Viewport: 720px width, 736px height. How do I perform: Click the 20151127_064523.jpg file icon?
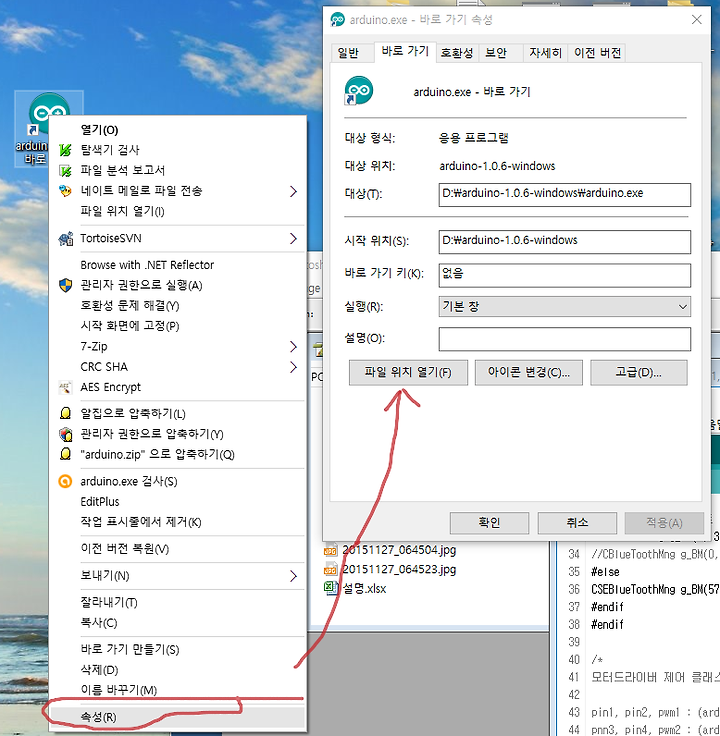tap(330, 570)
